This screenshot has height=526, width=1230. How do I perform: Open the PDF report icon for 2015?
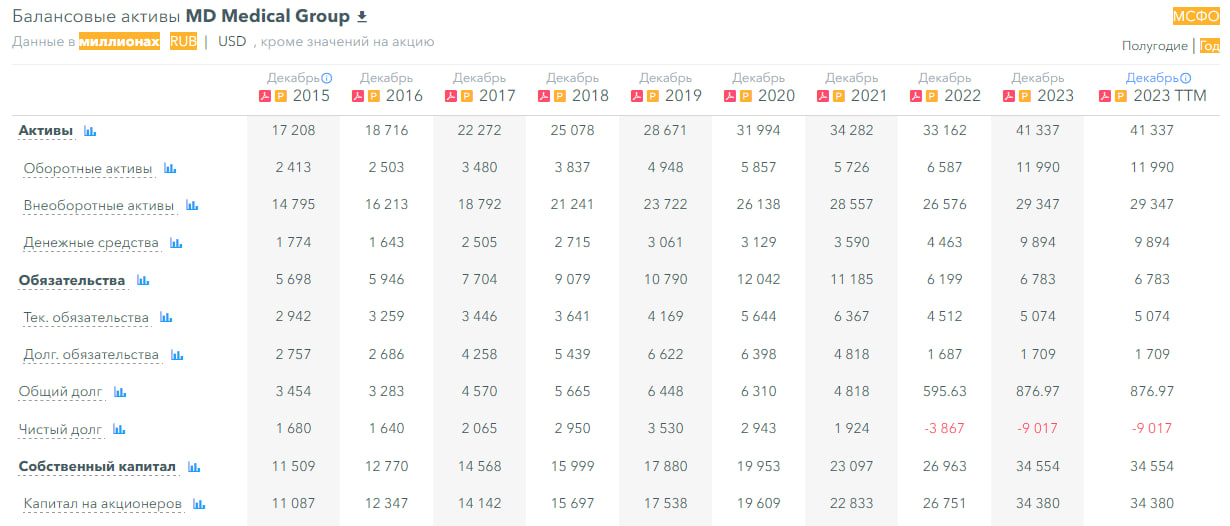click(265, 96)
